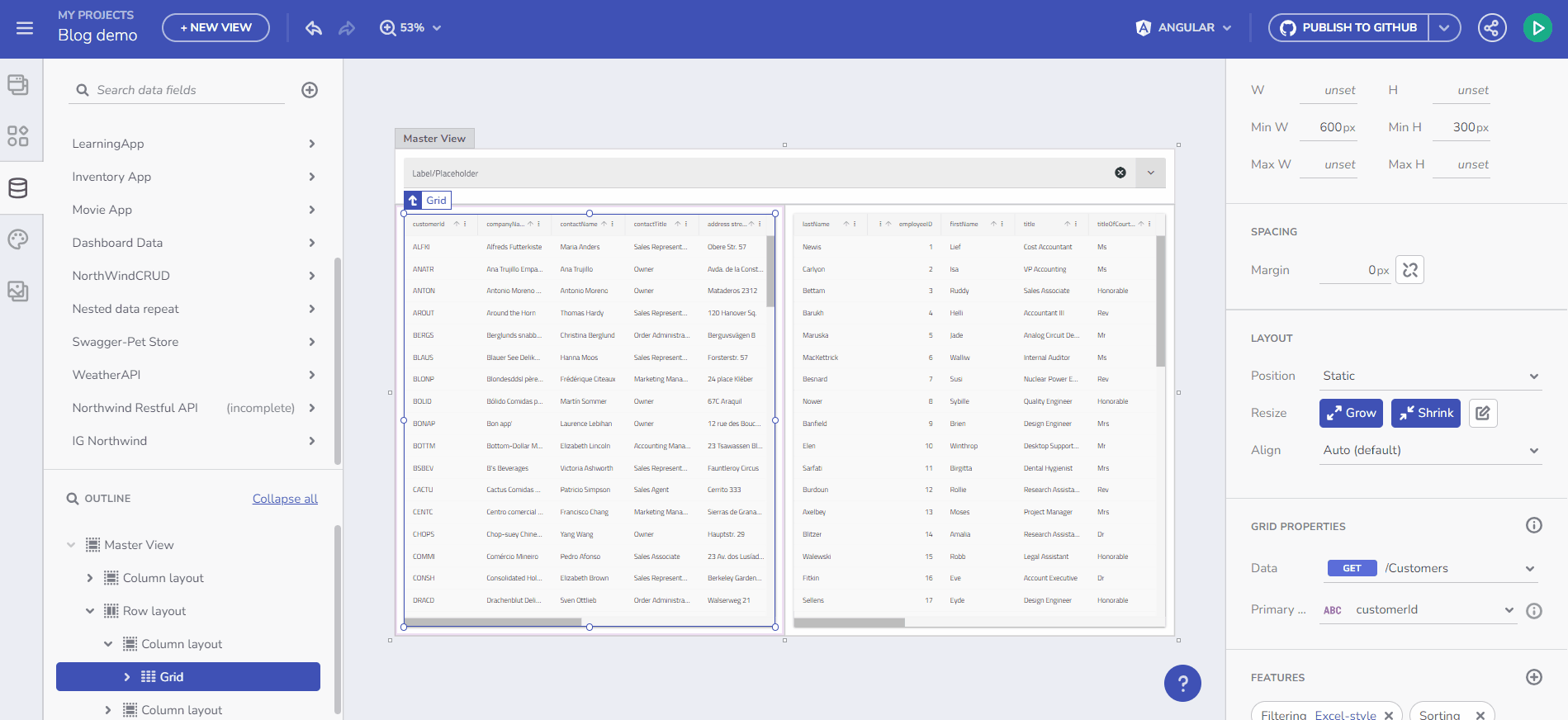Screen dimensions: 1568x720
Task: Open the Position Static dropdown
Action: [1430, 376]
